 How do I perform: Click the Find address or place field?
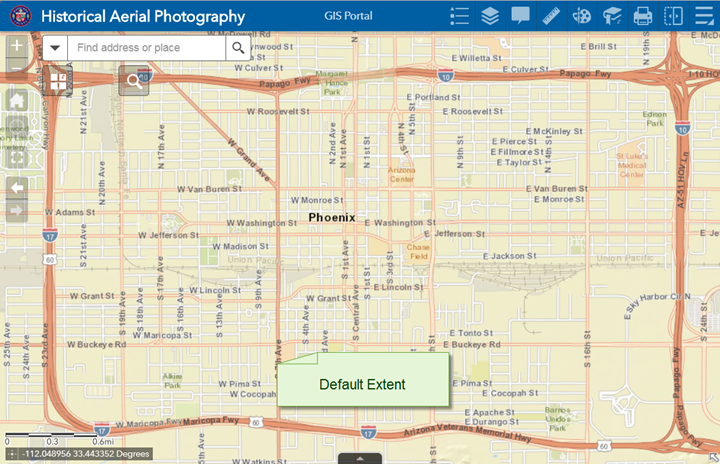tap(147, 47)
